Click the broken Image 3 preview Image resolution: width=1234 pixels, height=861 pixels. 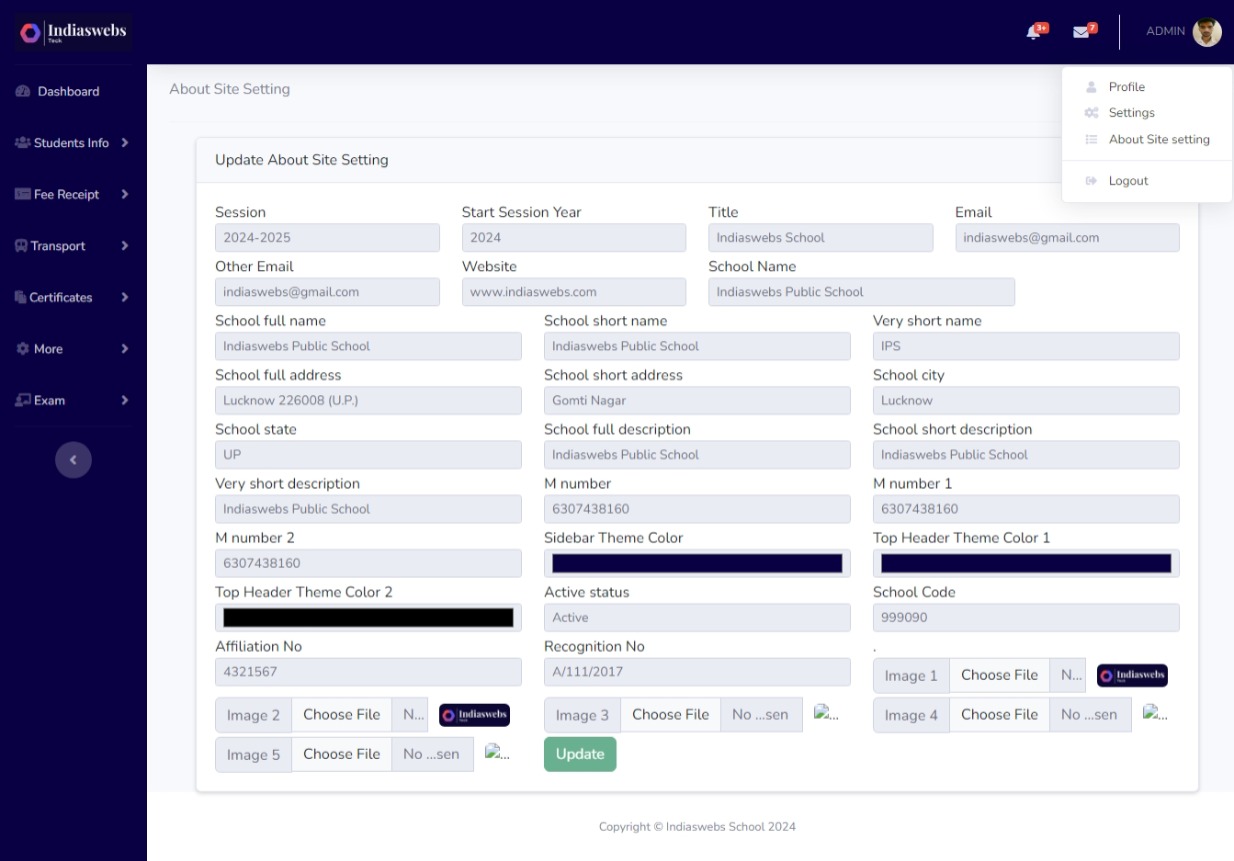826,714
